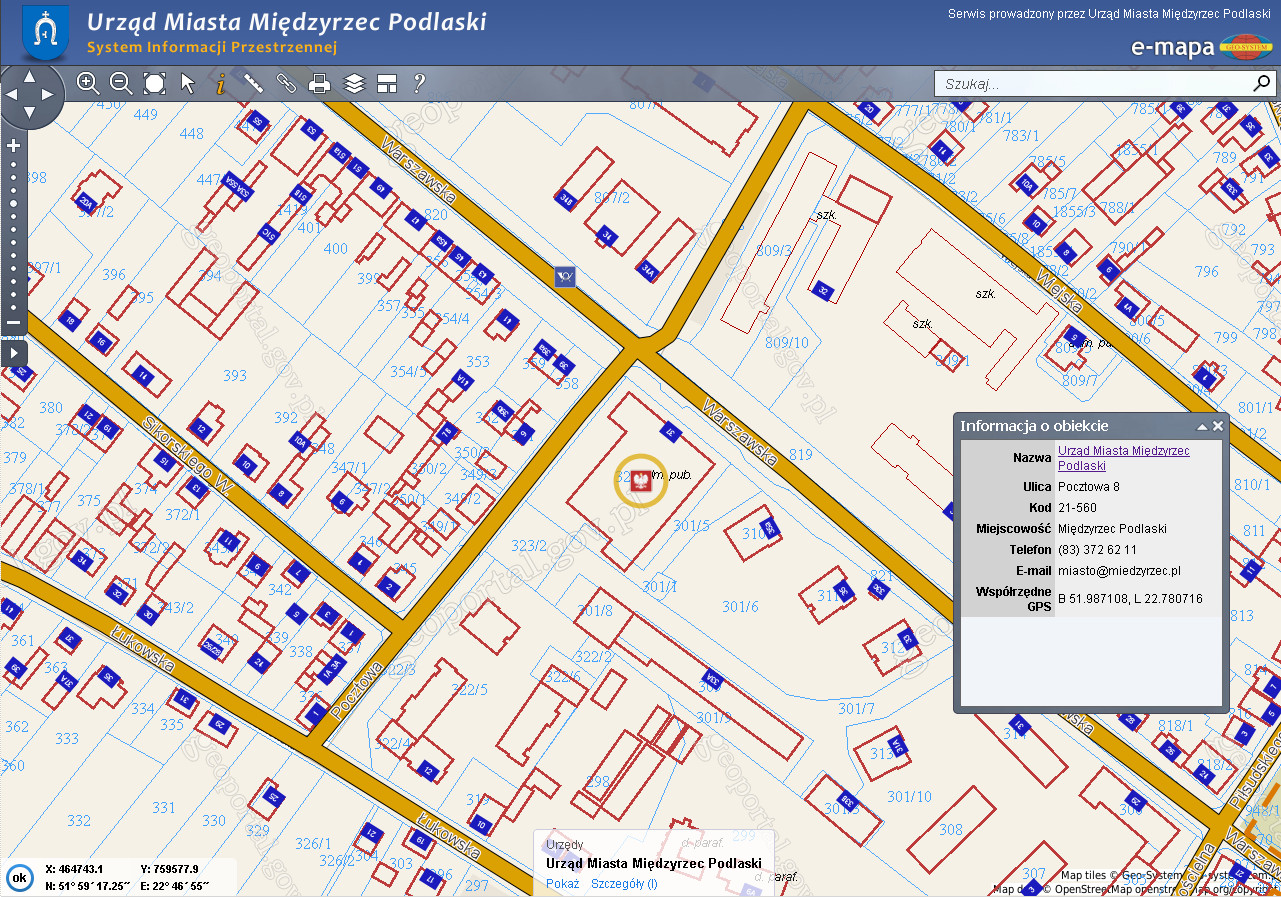Click the ok coordinates icon
Screen dimensions: 1281x897
(x=18, y=878)
